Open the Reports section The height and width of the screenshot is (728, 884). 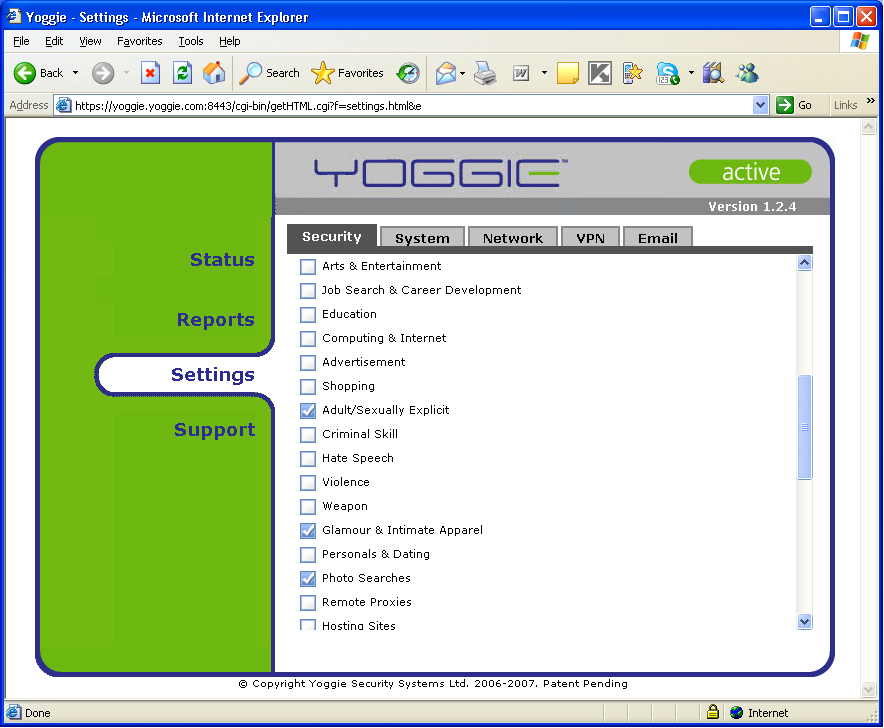click(x=215, y=320)
